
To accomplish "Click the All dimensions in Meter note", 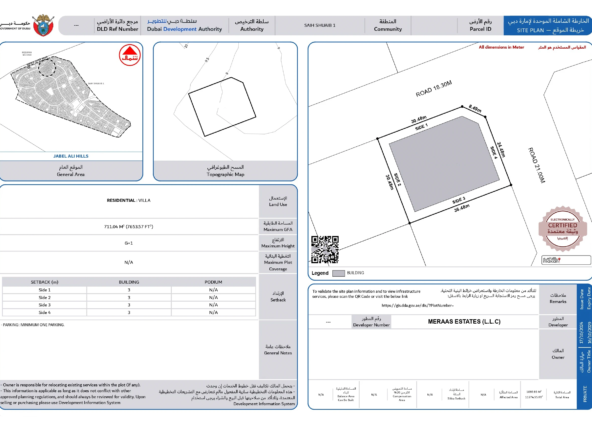I will click(x=501, y=47).
